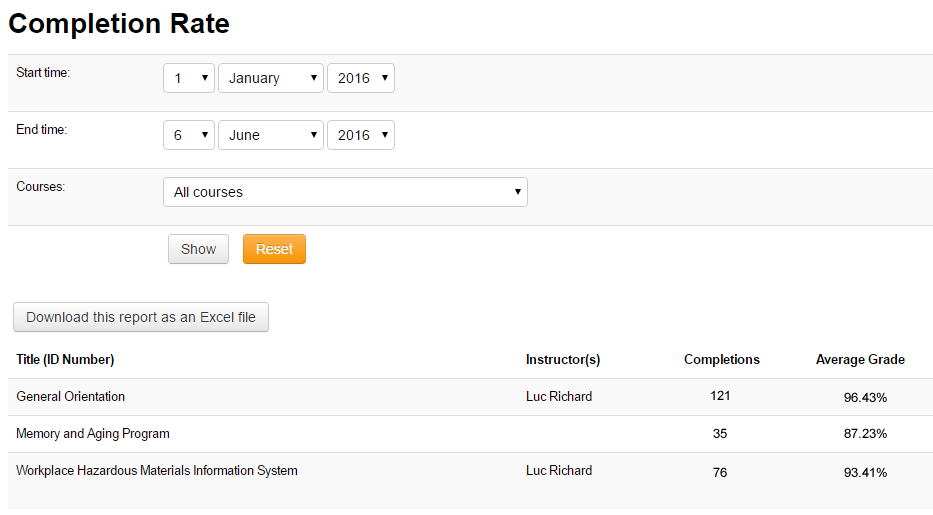Click the Completions column header

(x=721, y=360)
